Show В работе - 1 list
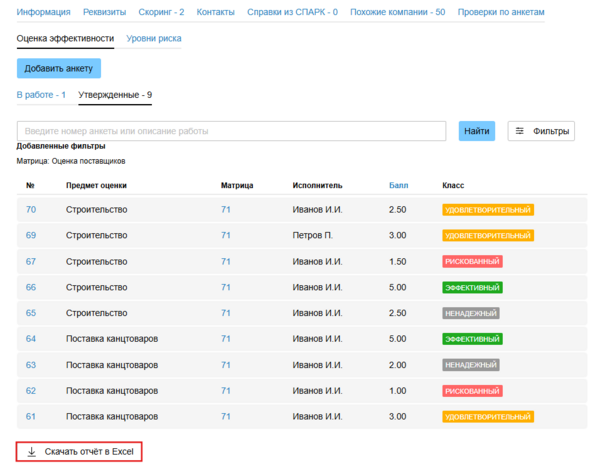This screenshot has height=474, width=600. [x=42, y=95]
